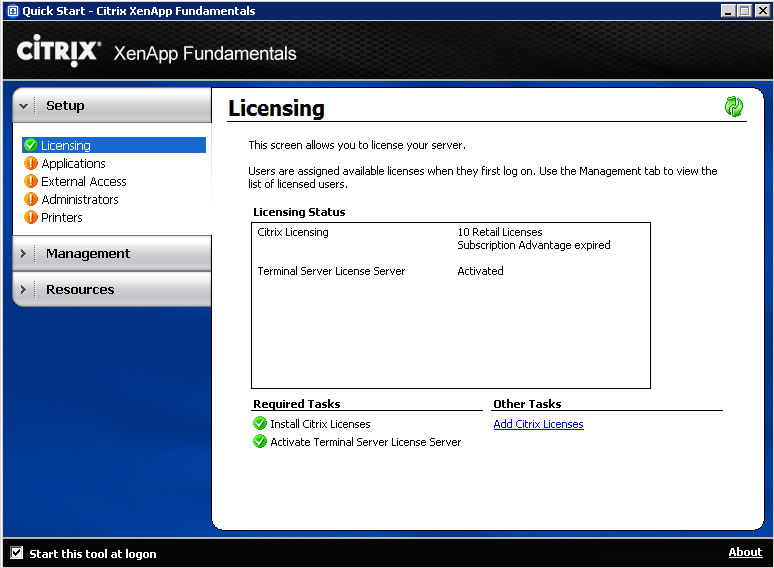Screen dimensions: 774x568
Task: Click the green refresh icon
Action: [734, 106]
